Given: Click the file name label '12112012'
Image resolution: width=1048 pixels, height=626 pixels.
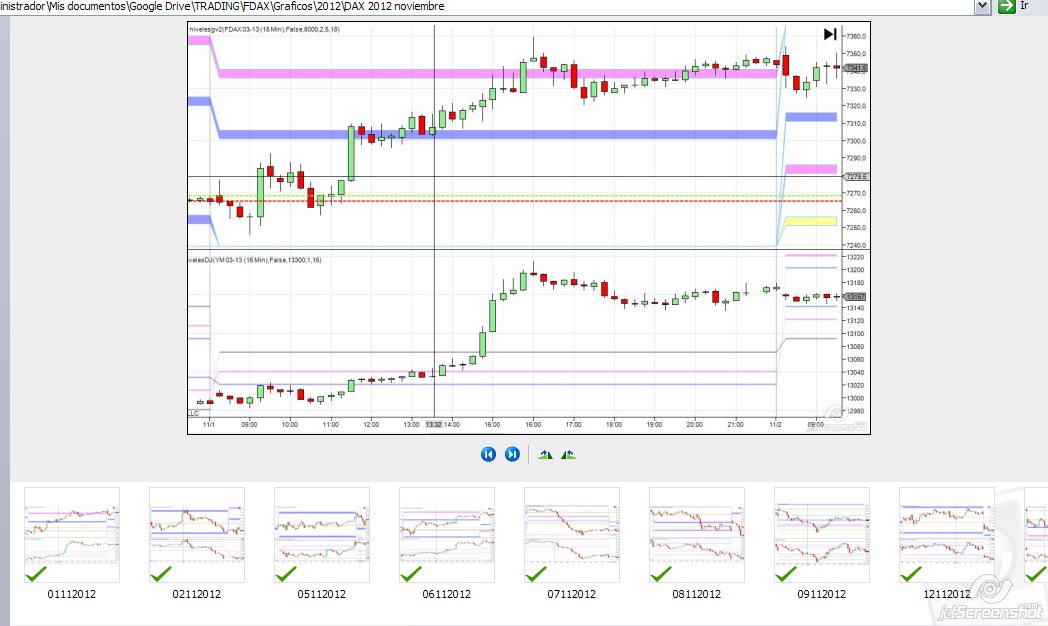Looking at the screenshot, I should tap(946, 594).
